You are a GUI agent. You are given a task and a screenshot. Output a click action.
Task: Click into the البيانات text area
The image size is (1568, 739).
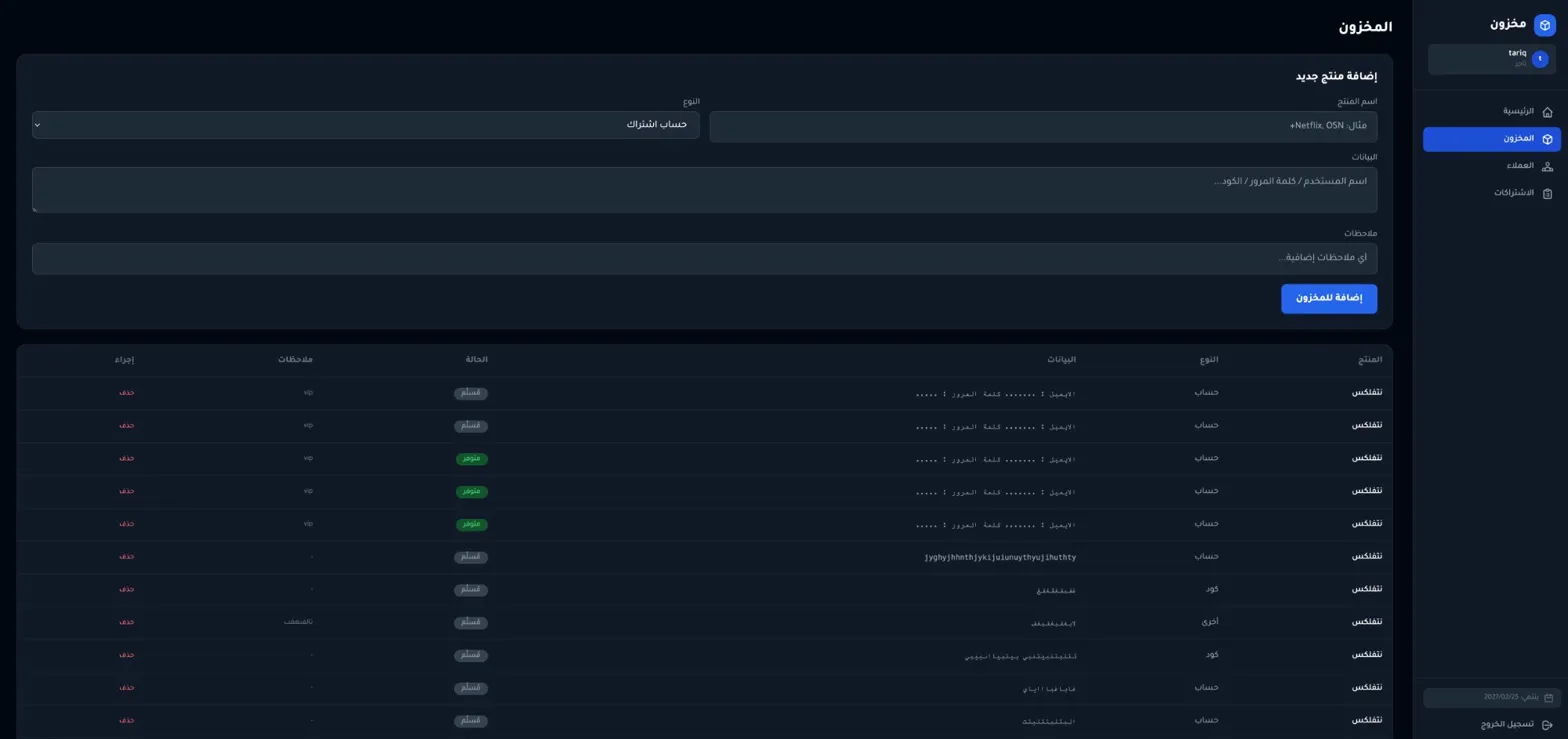pyautogui.click(x=704, y=190)
